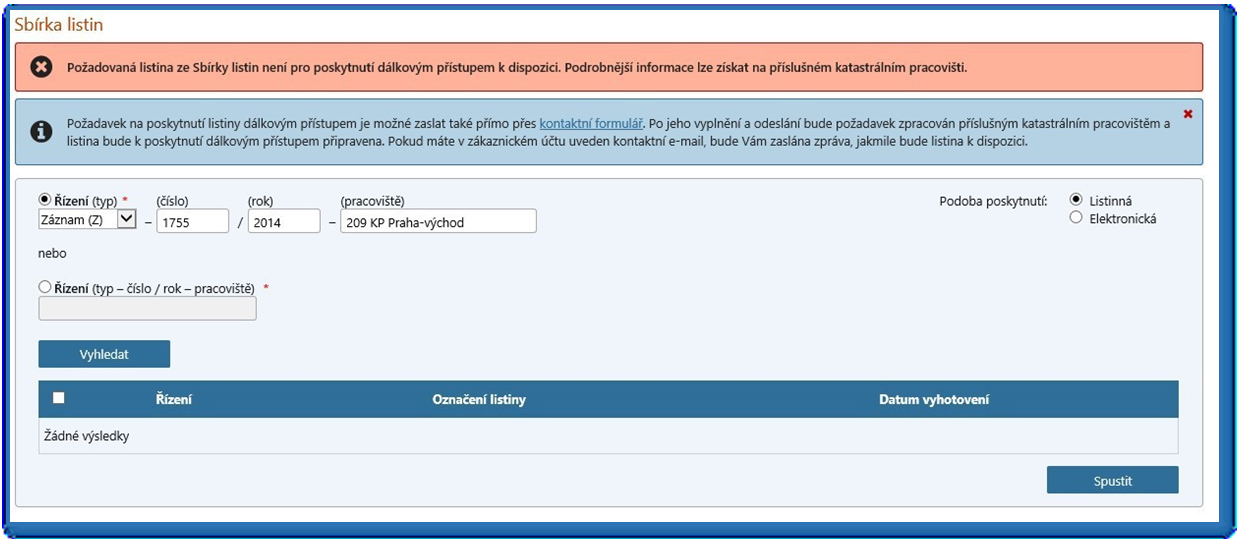This screenshot has height=539, width=1237.
Task: Select the second Řízení combined-format radio button
Action: (x=45, y=287)
